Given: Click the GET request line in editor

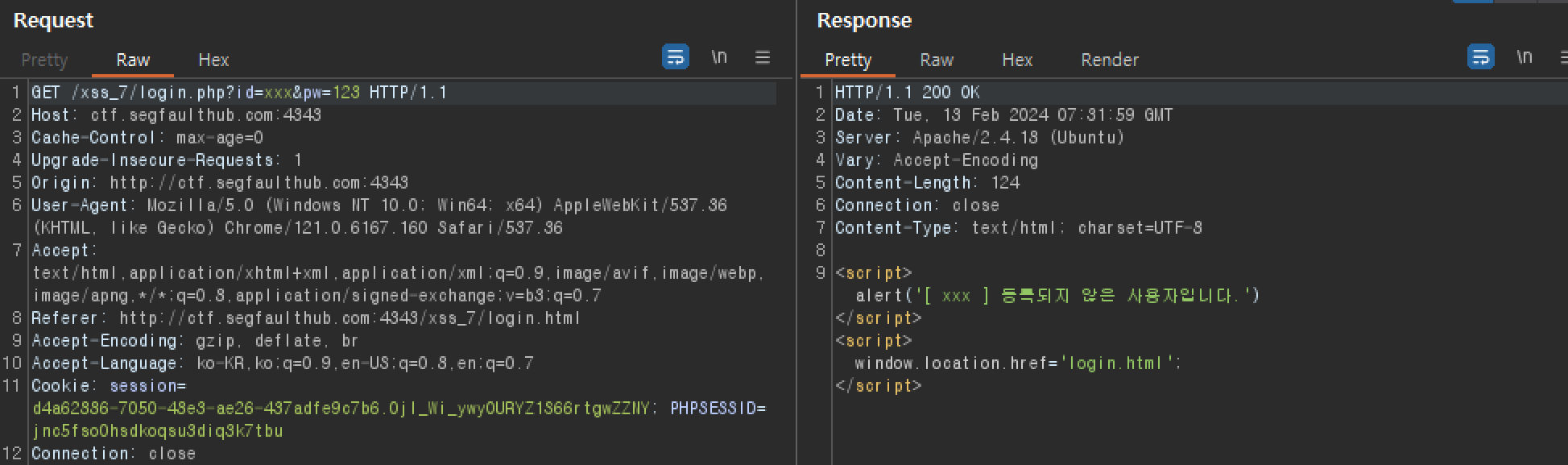Looking at the screenshot, I should pyautogui.click(x=239, y=93).
